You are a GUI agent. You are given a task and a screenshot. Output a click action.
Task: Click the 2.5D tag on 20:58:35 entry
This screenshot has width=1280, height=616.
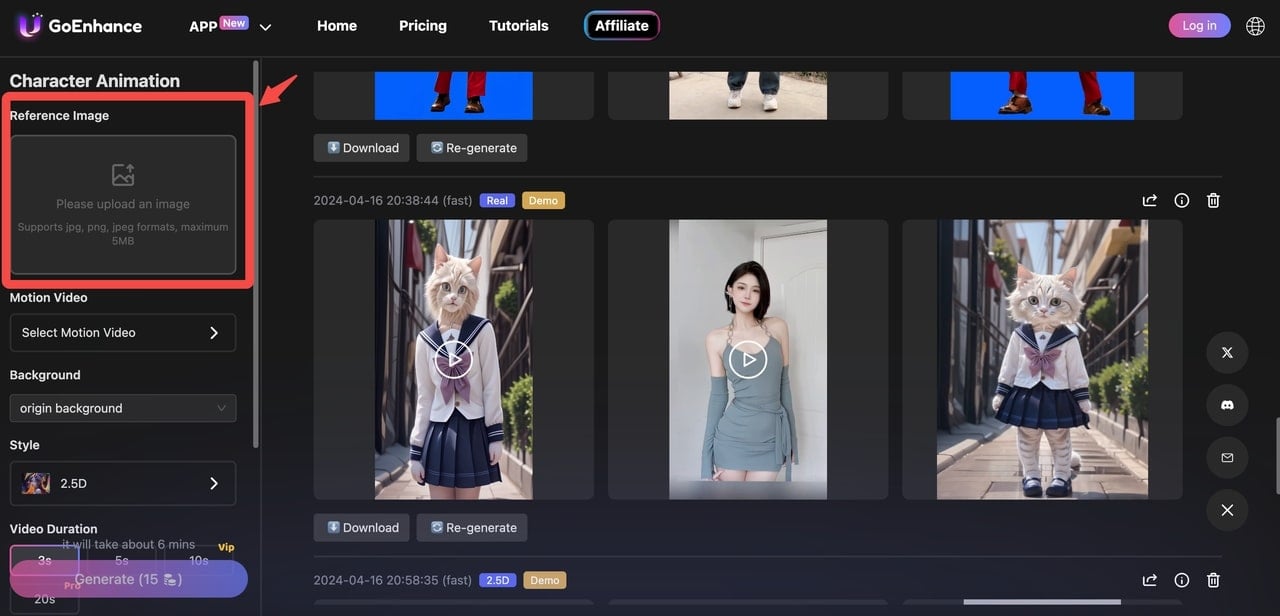click(x=497, y=580)
